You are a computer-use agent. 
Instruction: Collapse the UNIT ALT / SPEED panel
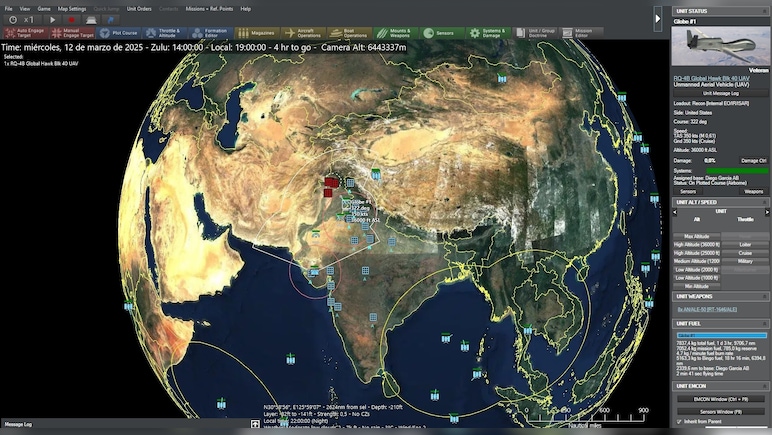[765, 202]
